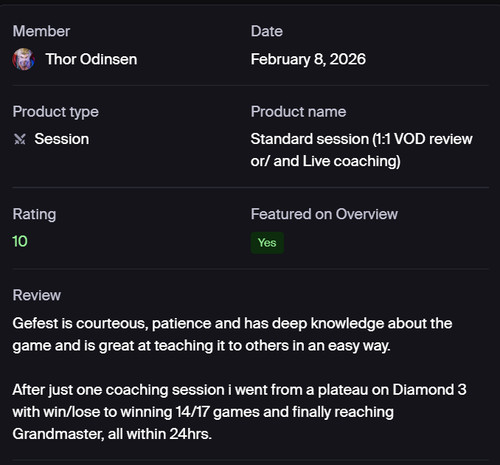Click the green rating value 10

[20, 241]
